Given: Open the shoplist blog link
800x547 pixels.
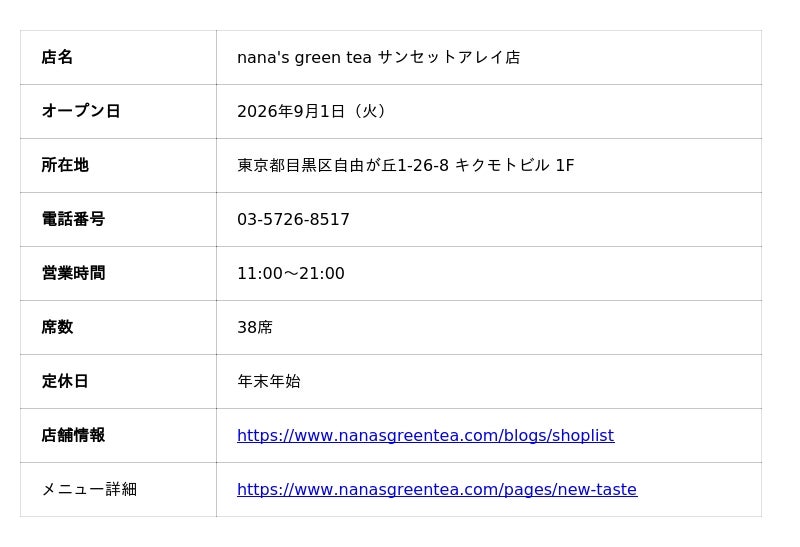Looking at the screenshot, I should coord(426,435).
